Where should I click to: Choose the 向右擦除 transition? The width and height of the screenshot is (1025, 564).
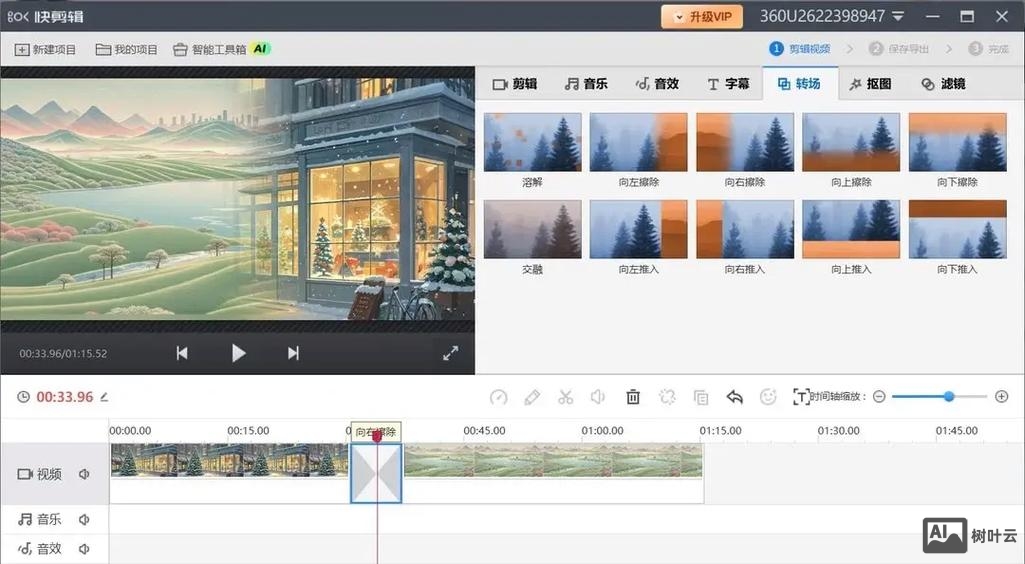pos(745,142)
